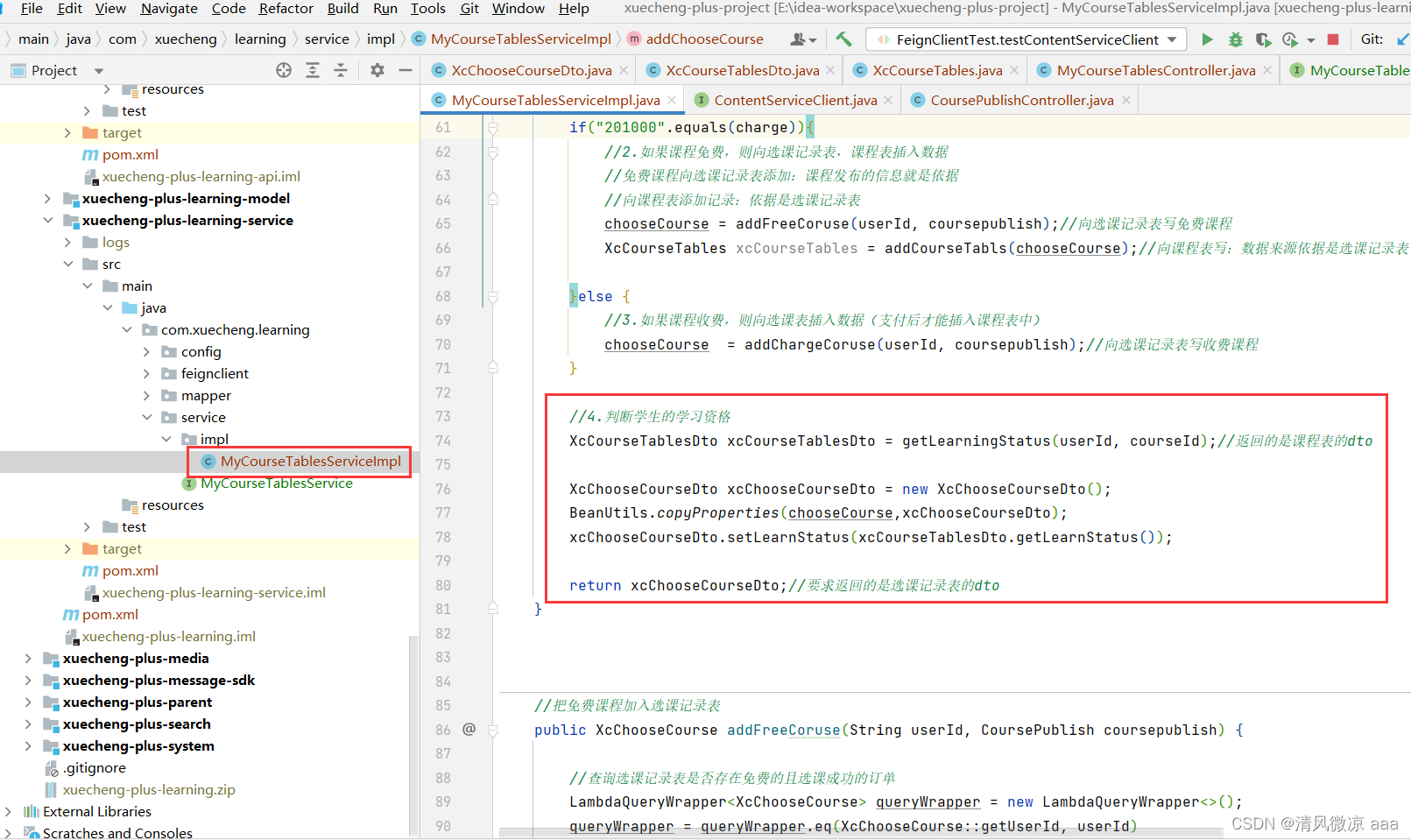Expand External Libraries node

(8, 812)
